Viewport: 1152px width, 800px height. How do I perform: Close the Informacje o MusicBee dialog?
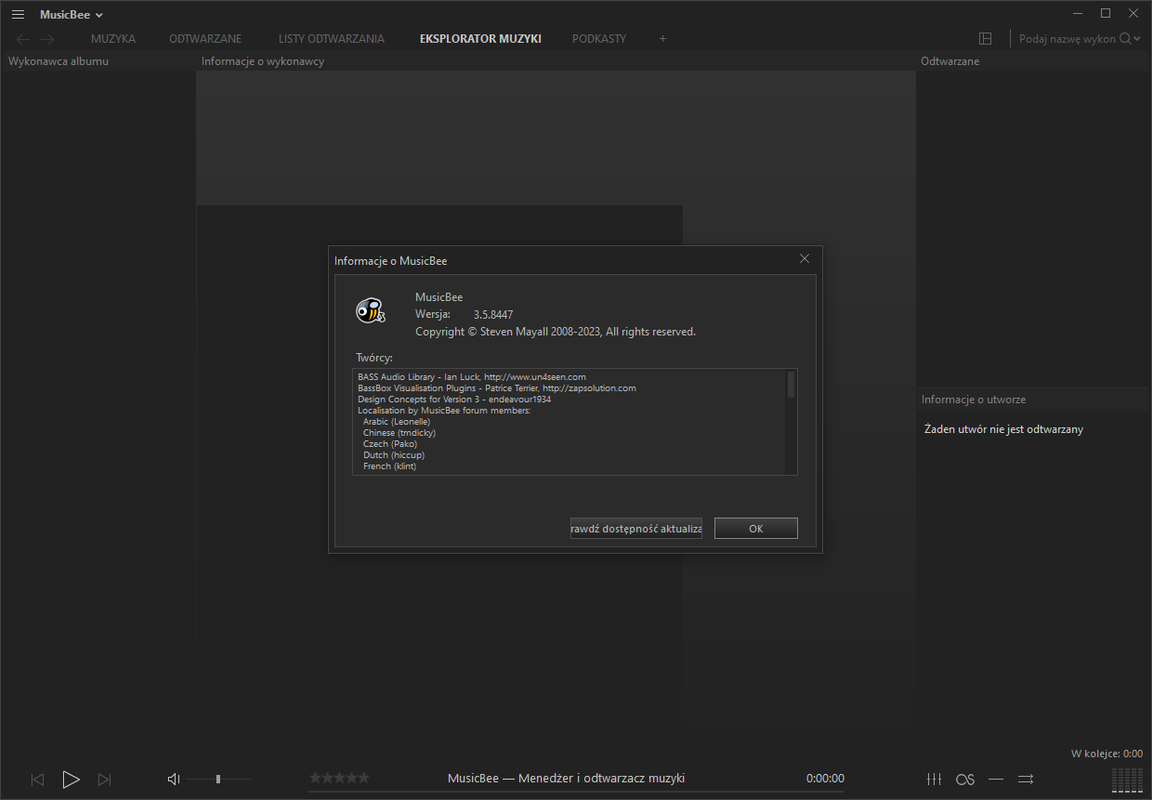(804, 259)
